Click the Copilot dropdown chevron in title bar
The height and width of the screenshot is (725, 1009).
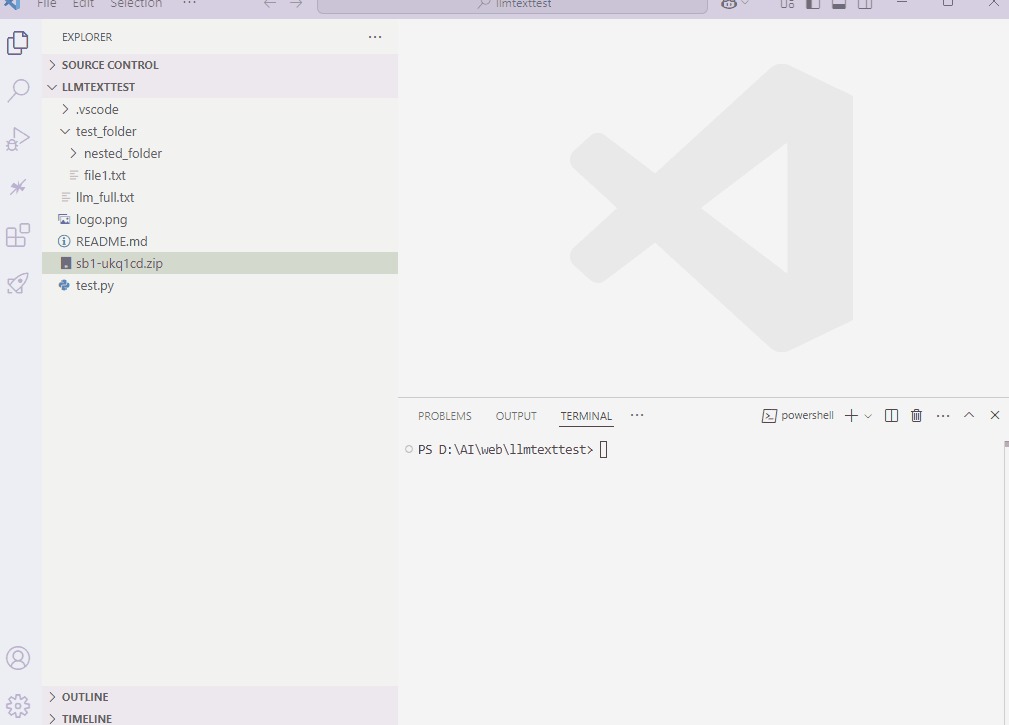coord(745,4)
